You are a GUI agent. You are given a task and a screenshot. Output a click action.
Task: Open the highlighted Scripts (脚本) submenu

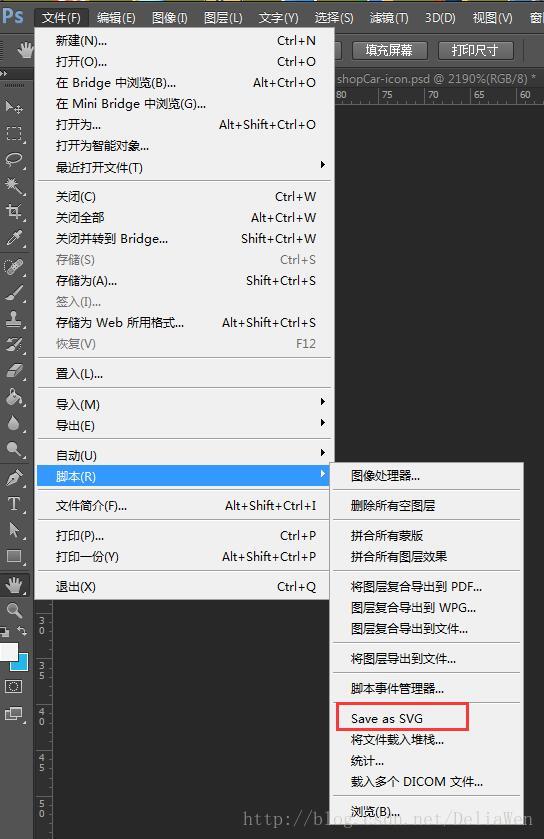click(183, 476)
